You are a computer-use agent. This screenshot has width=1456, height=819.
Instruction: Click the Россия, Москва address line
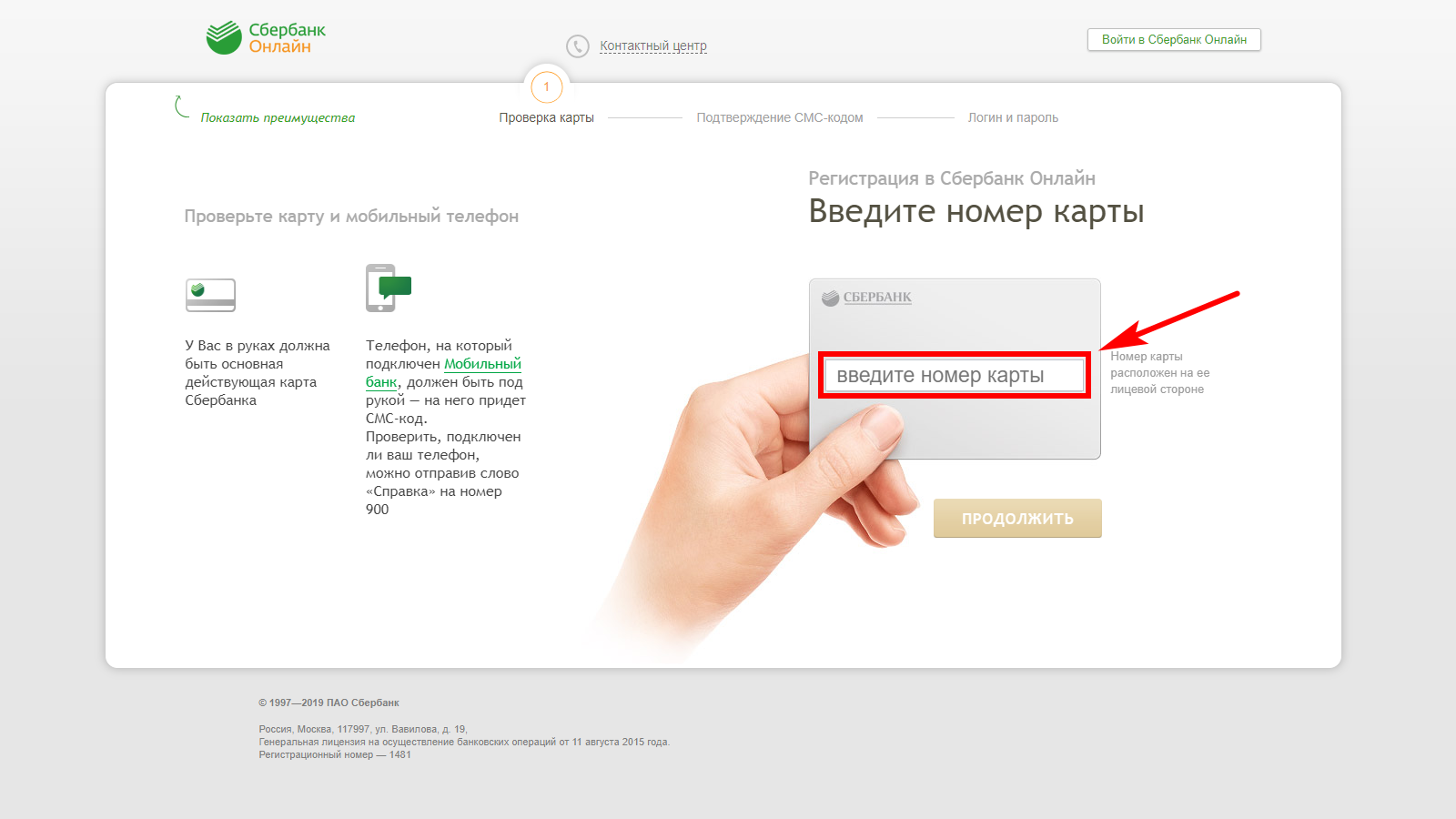363,729
